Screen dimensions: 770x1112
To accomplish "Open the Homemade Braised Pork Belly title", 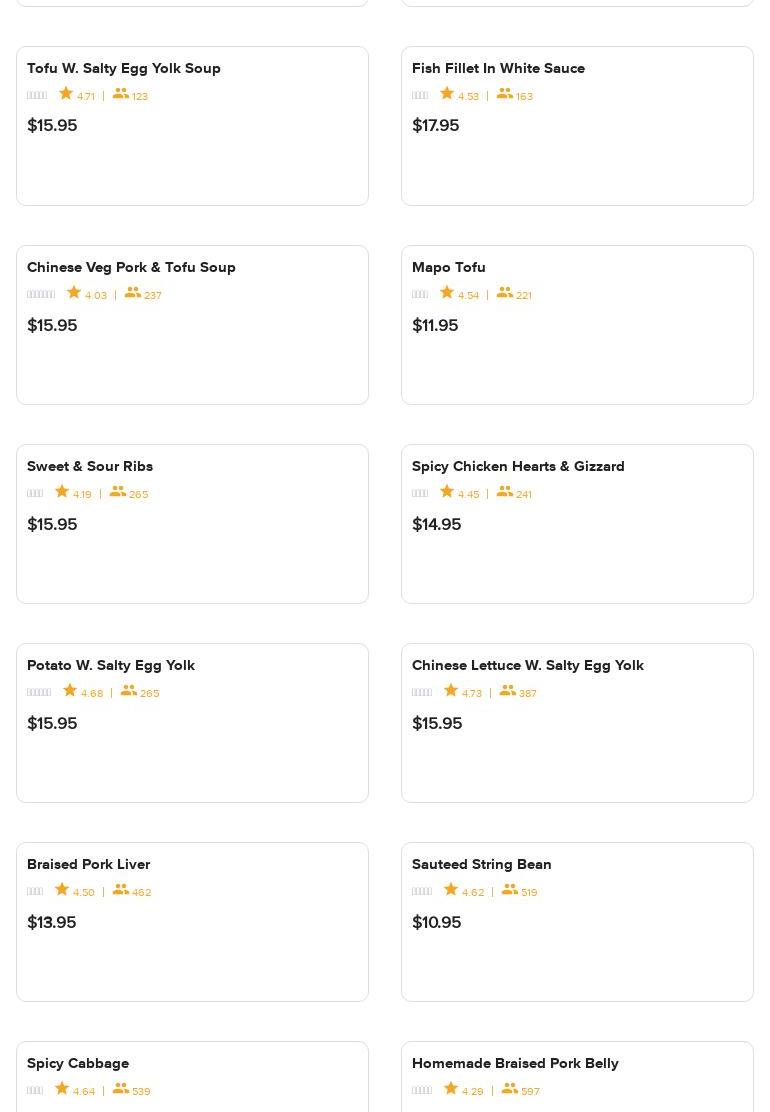I will tap(515, 1063).
